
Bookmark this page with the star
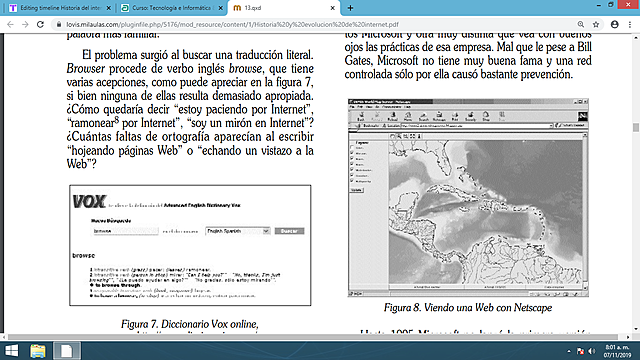tap(596, 24)
